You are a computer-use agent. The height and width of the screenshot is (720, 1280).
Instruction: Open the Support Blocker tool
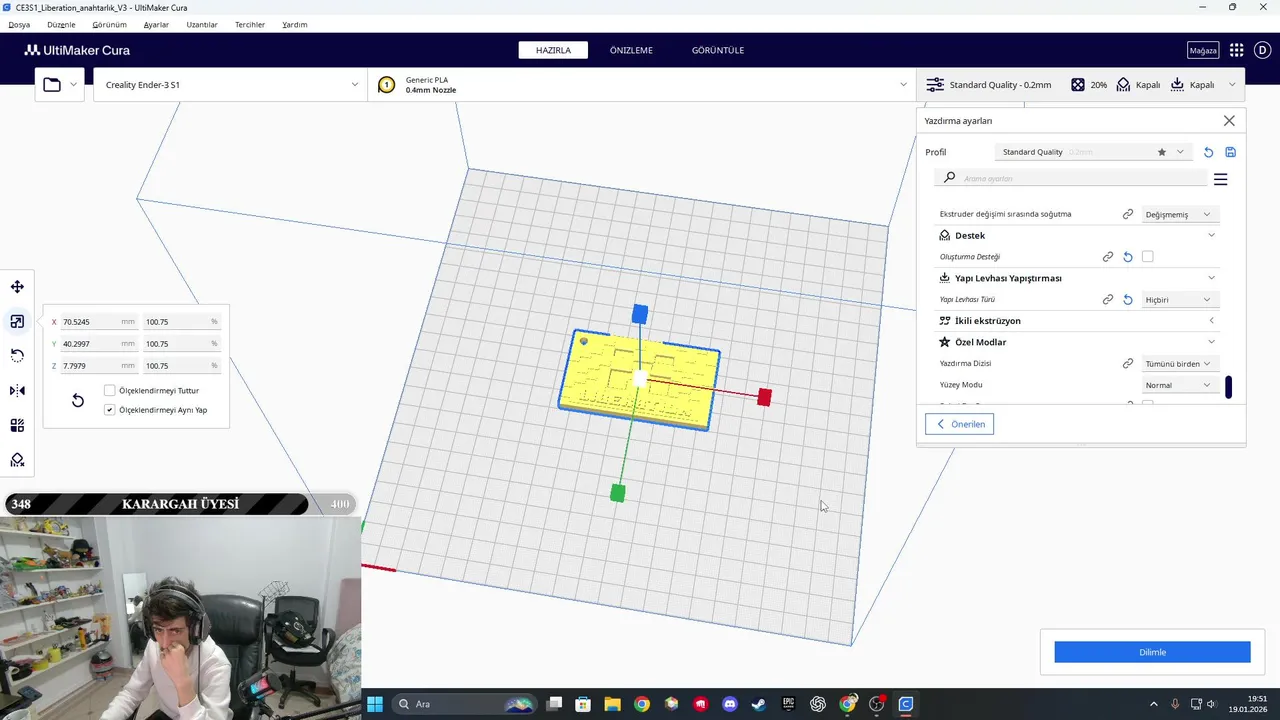point(17,460)
